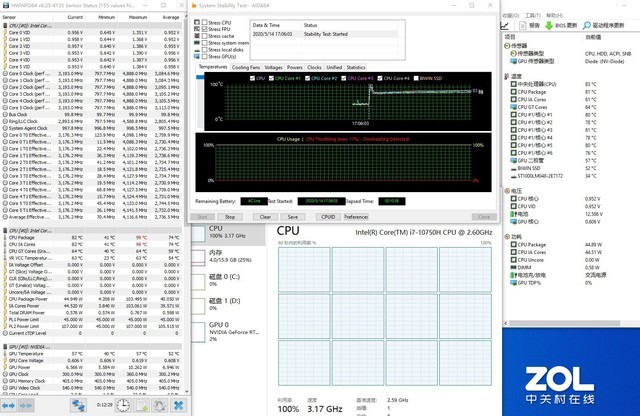Open the Voltages tab
This screenshot has width=640, height=416.
point(273,67)
